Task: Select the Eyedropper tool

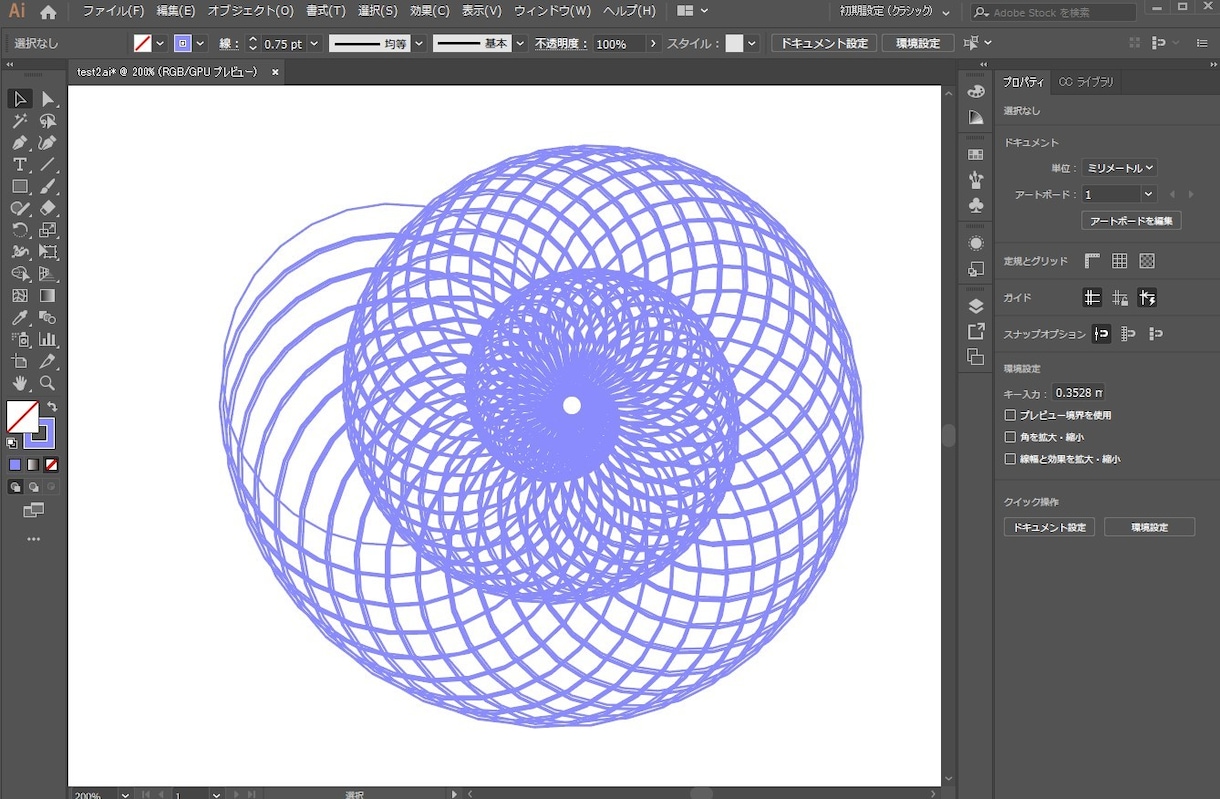Action: pos(19,317)
